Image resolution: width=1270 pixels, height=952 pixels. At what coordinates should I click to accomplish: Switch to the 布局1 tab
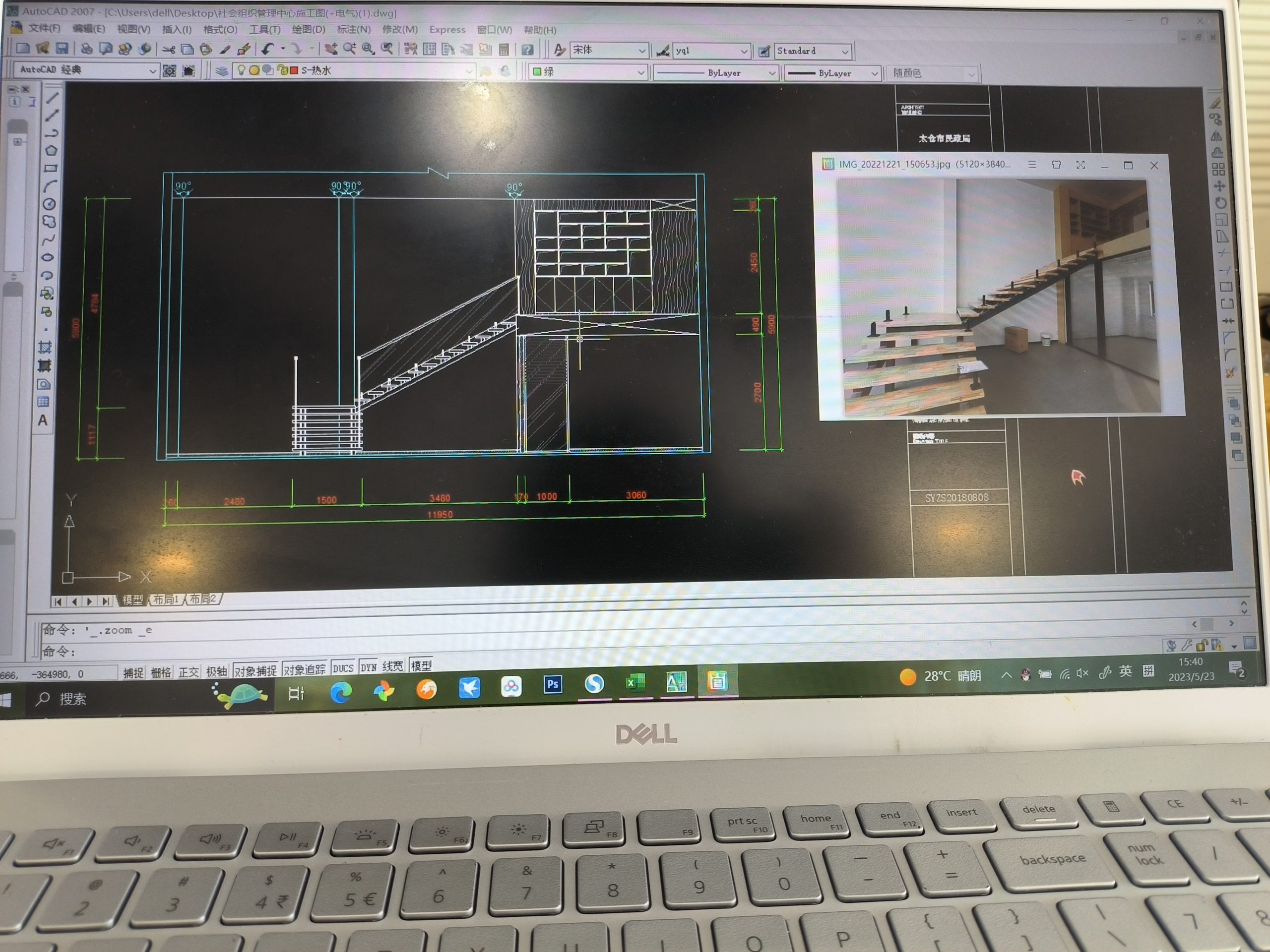165,599
